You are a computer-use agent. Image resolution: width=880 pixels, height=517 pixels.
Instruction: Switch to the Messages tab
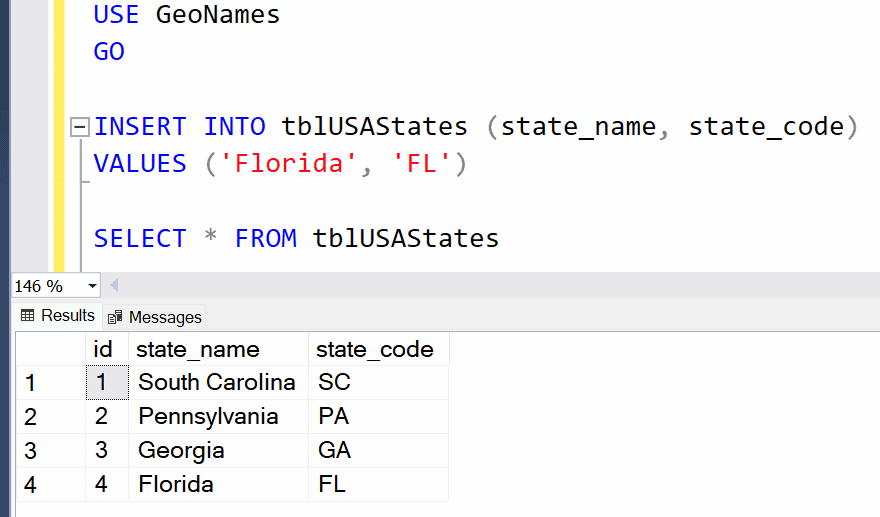(155, 317)
